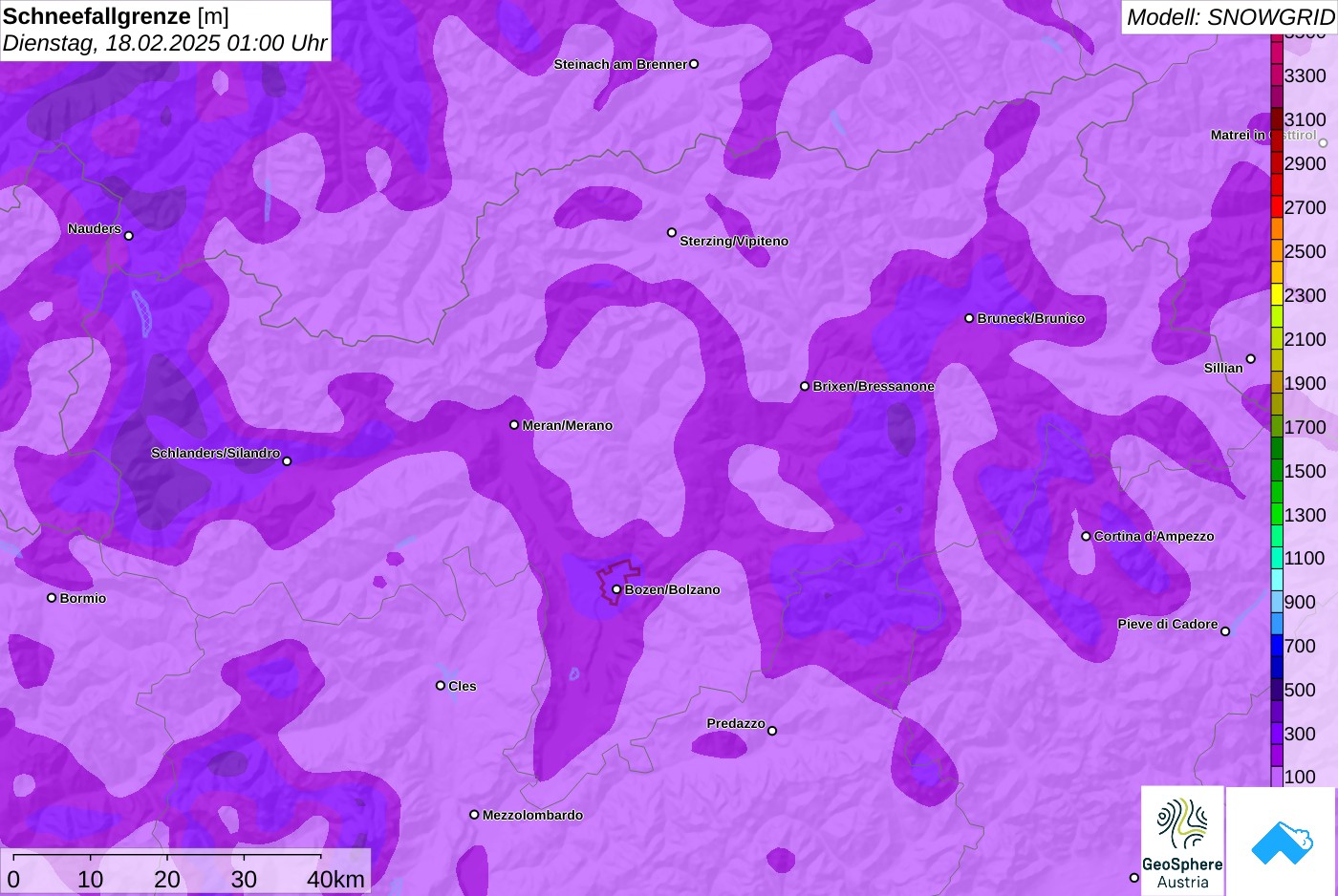The height and width of the screenshot is (896, 1338).
Task: Click the Sillian marker dot
Action: coord(1251,359)
